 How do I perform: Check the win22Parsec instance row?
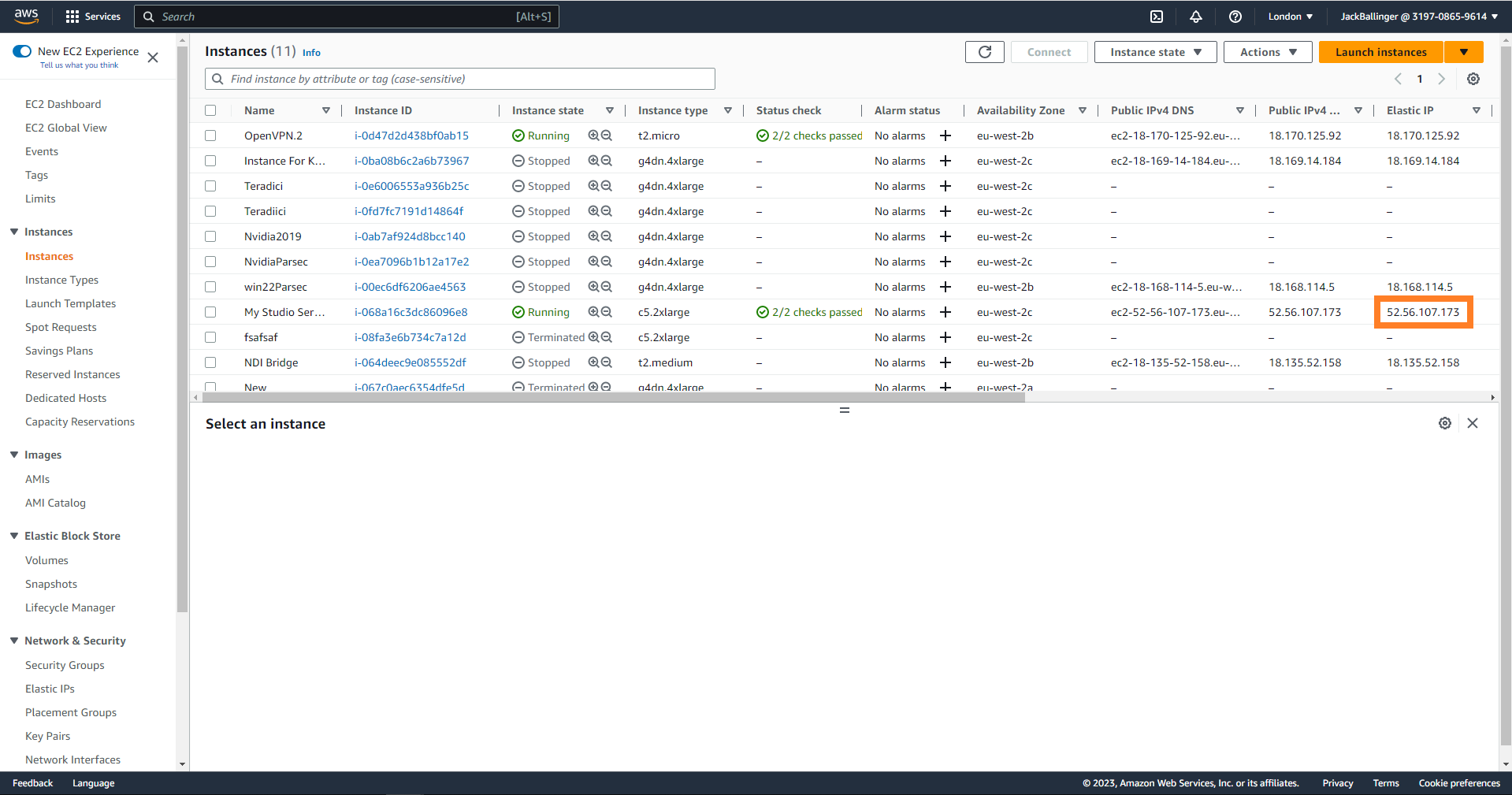210,287
